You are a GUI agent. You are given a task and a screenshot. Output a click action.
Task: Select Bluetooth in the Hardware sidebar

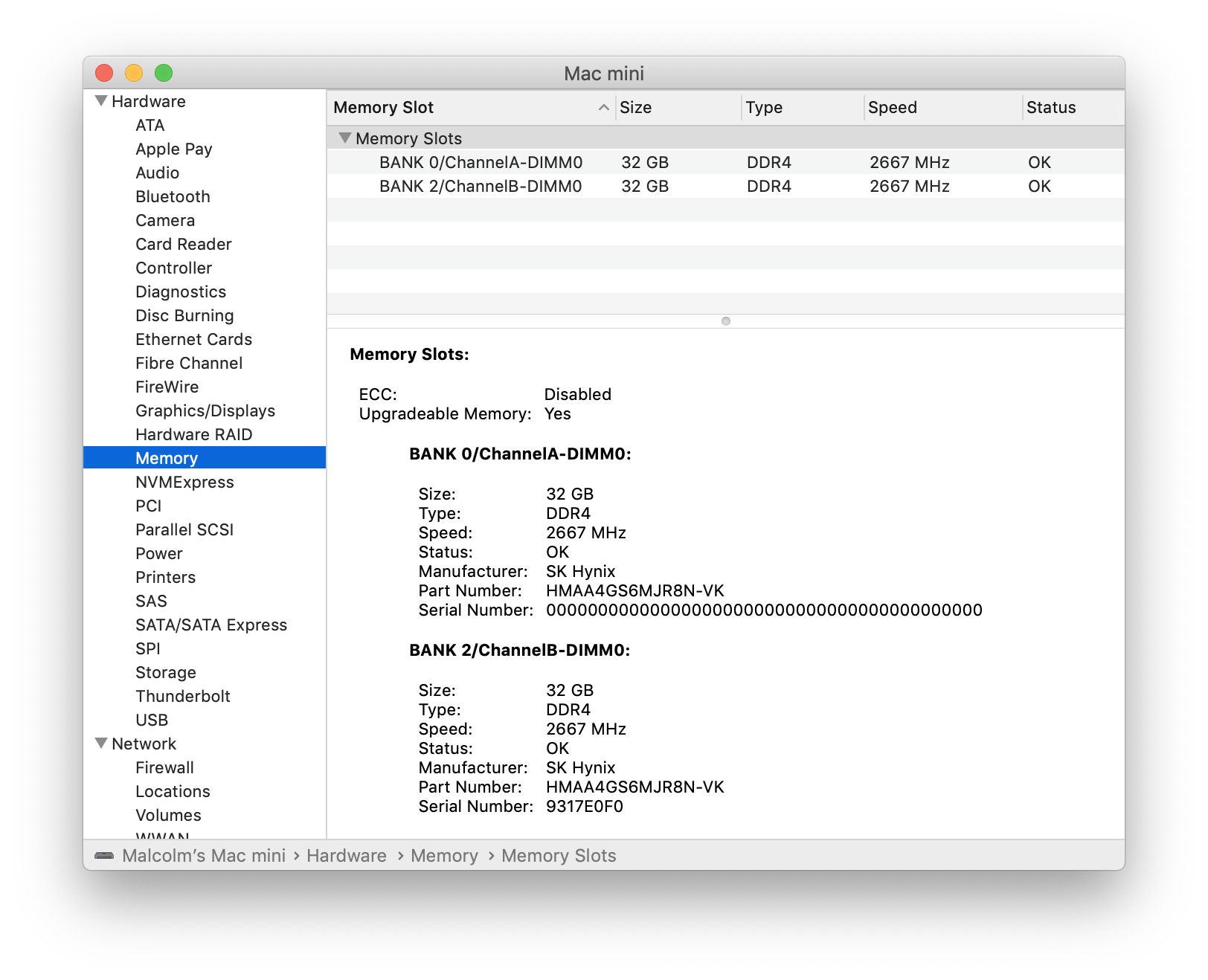tap(172, 196)
